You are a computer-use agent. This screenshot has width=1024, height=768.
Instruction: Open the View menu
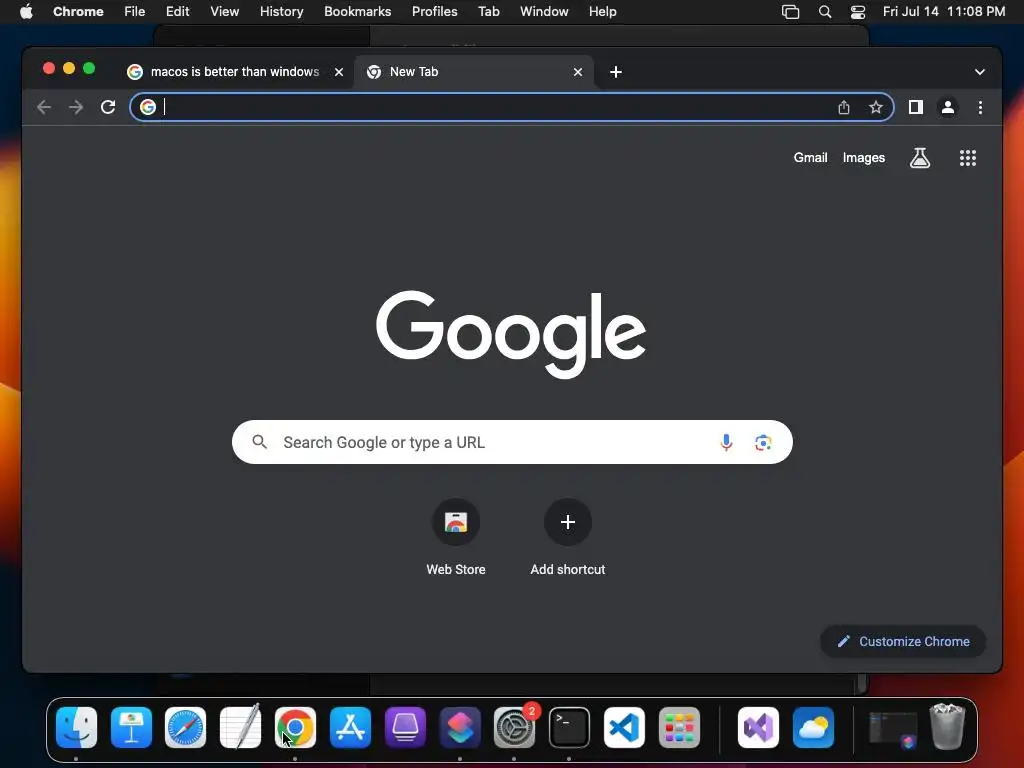[x=224, y=12]
